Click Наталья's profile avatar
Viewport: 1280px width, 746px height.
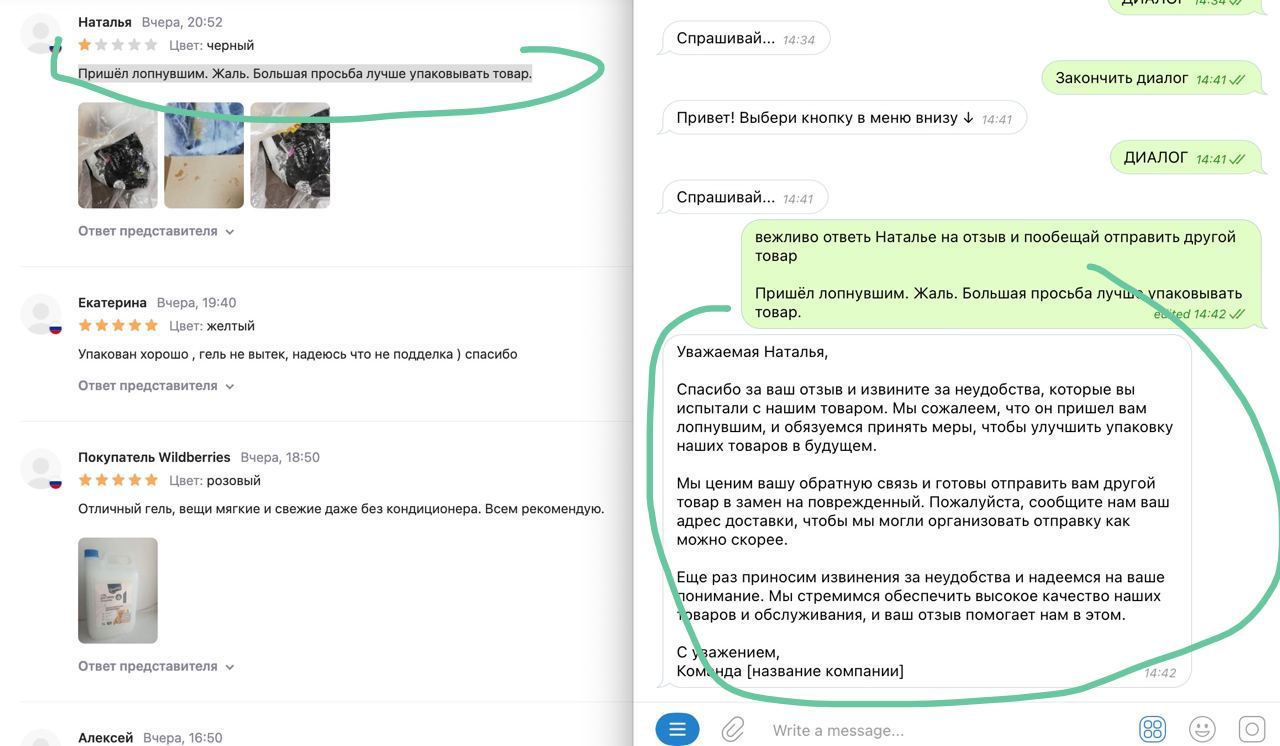click(42, 34)
